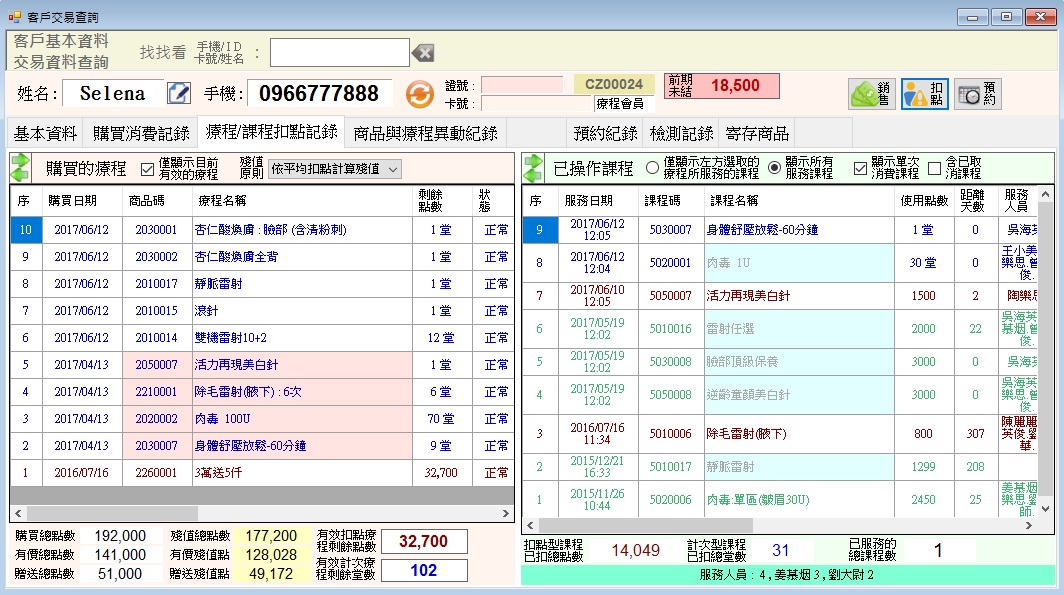Click the 扣點 deduct points button

(924, 93)
